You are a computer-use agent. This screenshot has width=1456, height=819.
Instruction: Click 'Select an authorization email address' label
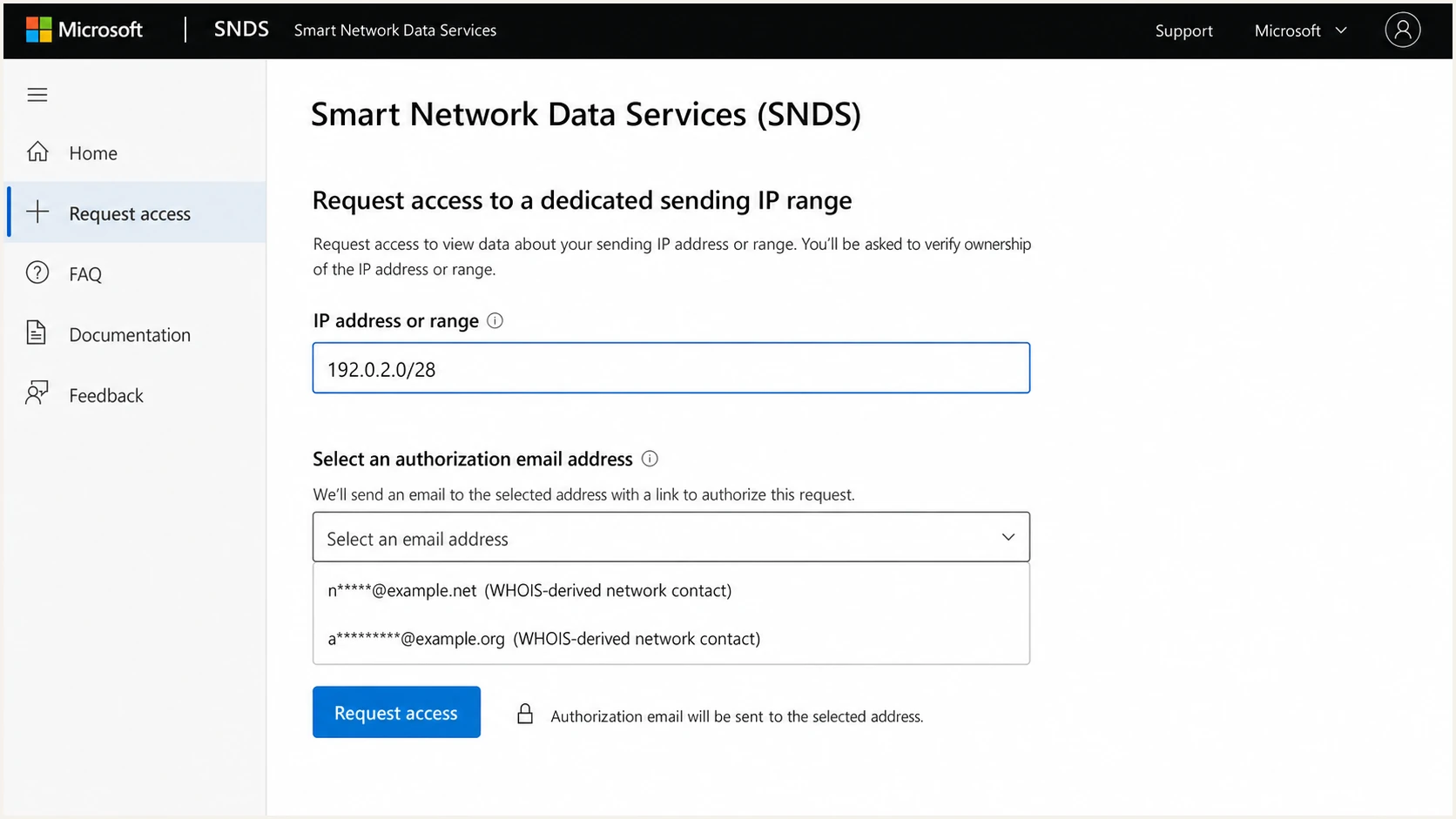(x=473, y=459)
